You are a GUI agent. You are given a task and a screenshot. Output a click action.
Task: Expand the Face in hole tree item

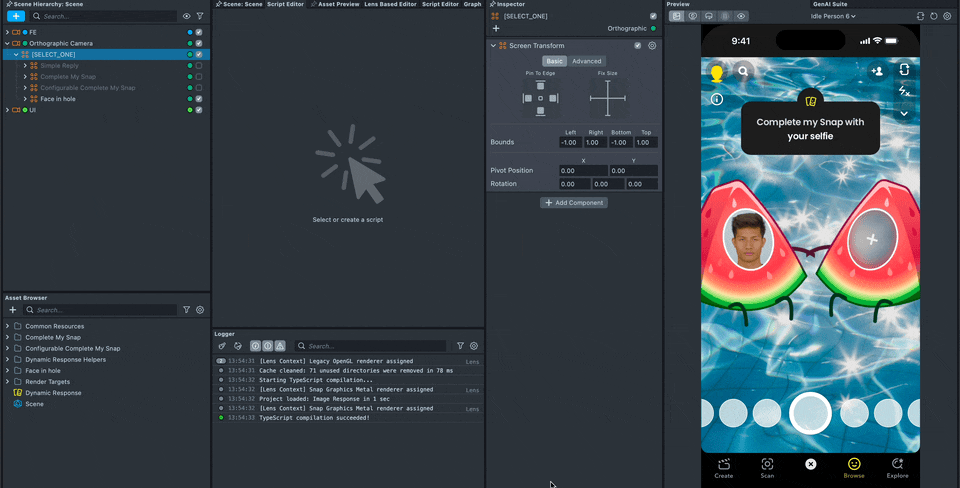pos(25,99)
